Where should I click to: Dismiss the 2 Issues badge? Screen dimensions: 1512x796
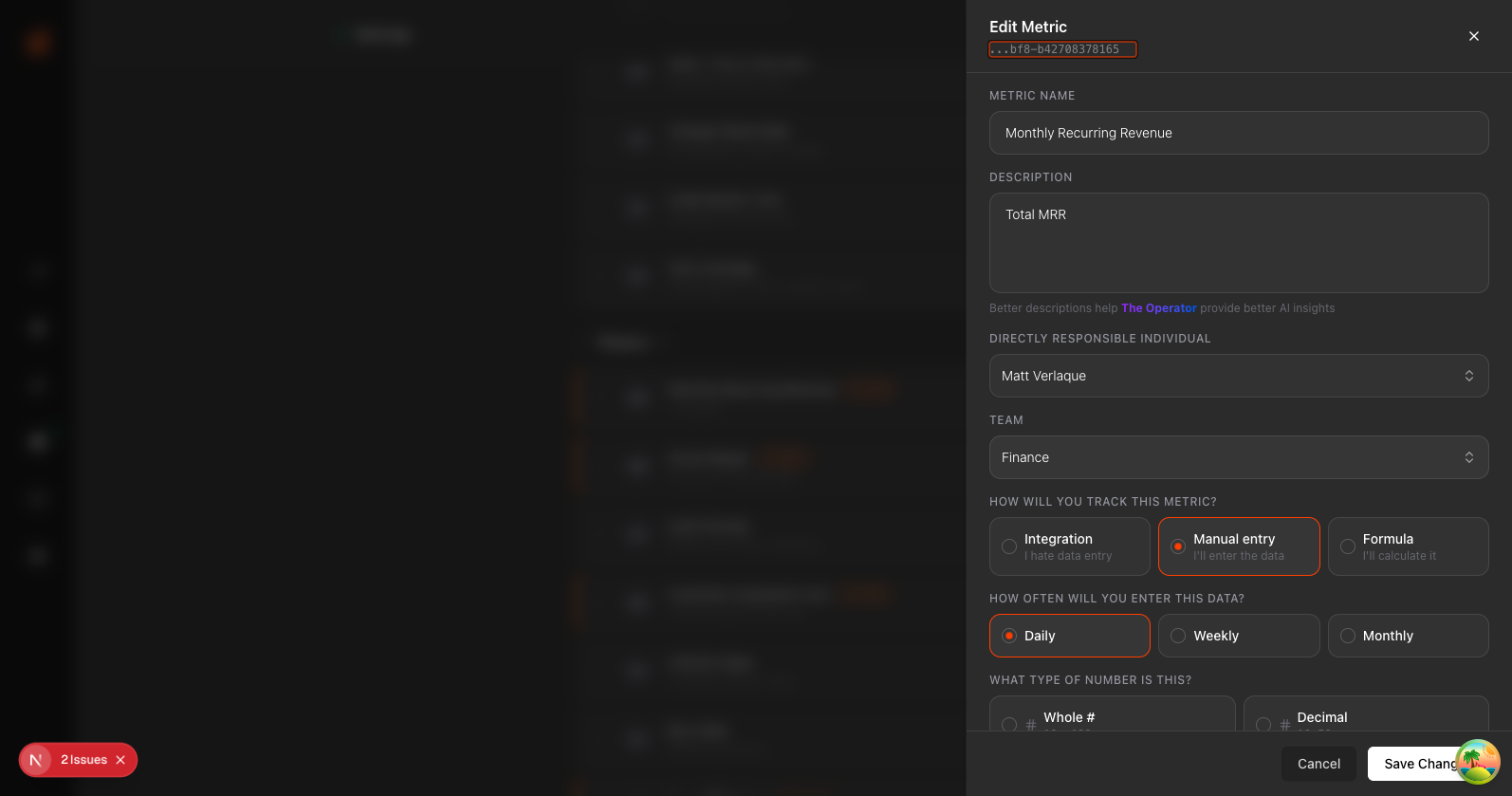(120, 760)
